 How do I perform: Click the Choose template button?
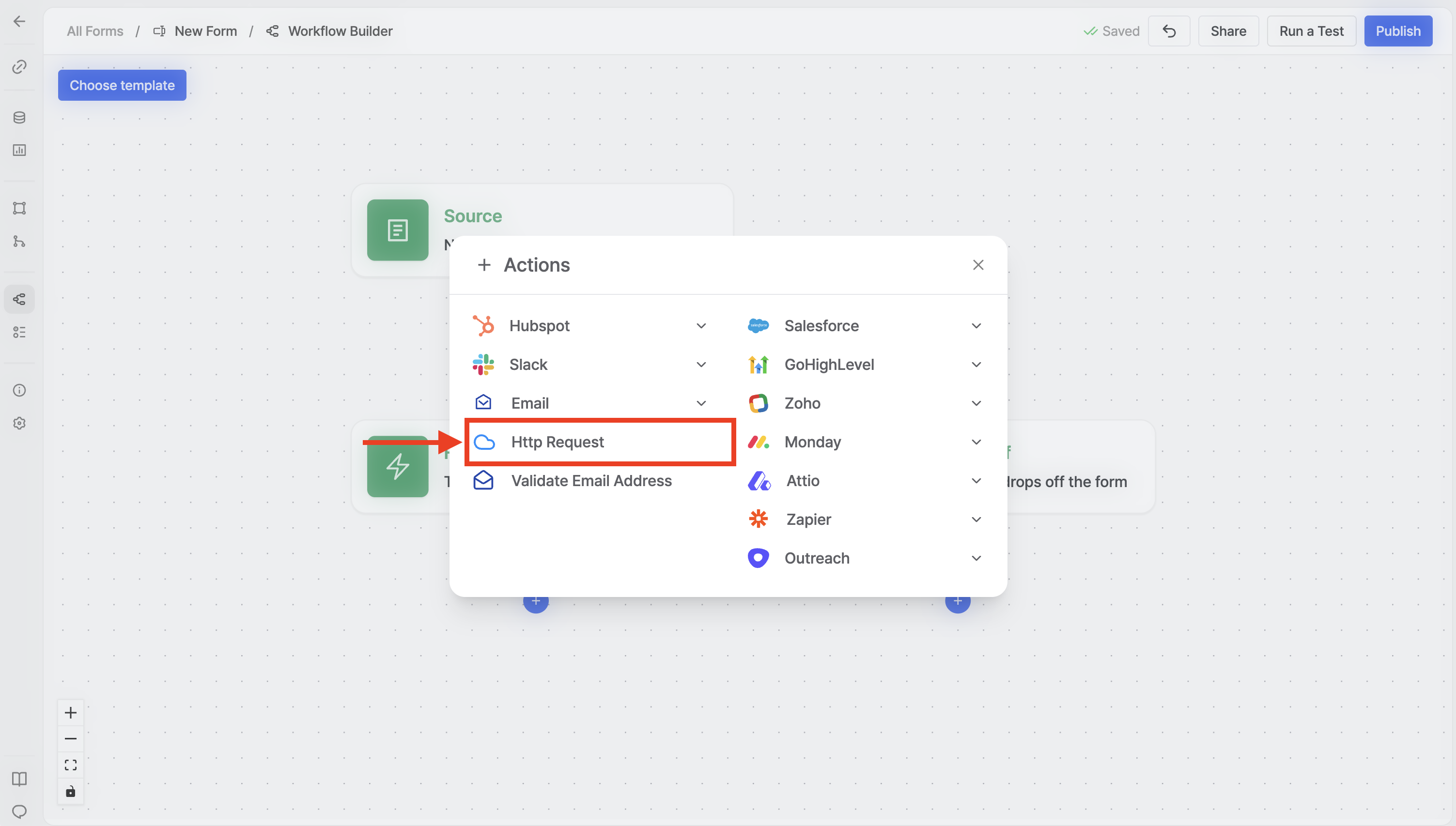click(x=122, y=85)
